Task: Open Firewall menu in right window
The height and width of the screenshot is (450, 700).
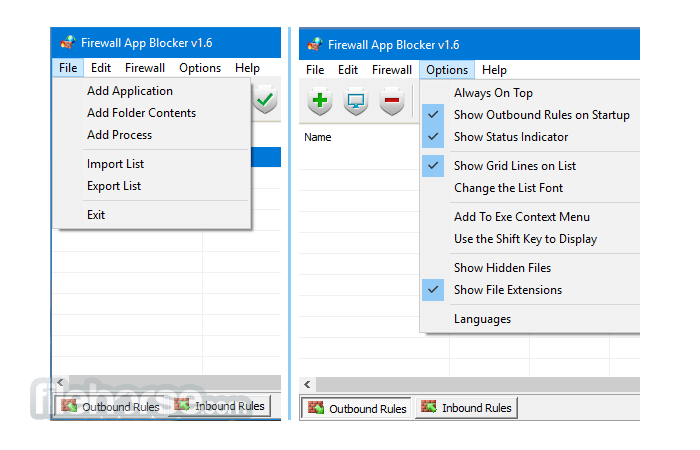Action: [392, 70]
